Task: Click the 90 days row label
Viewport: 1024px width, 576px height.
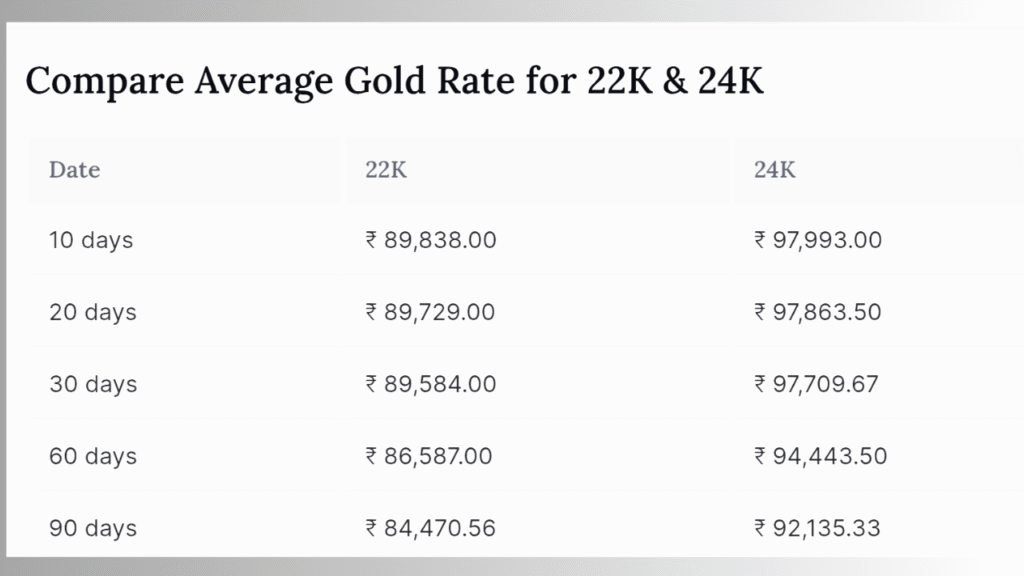Action: 93,528
